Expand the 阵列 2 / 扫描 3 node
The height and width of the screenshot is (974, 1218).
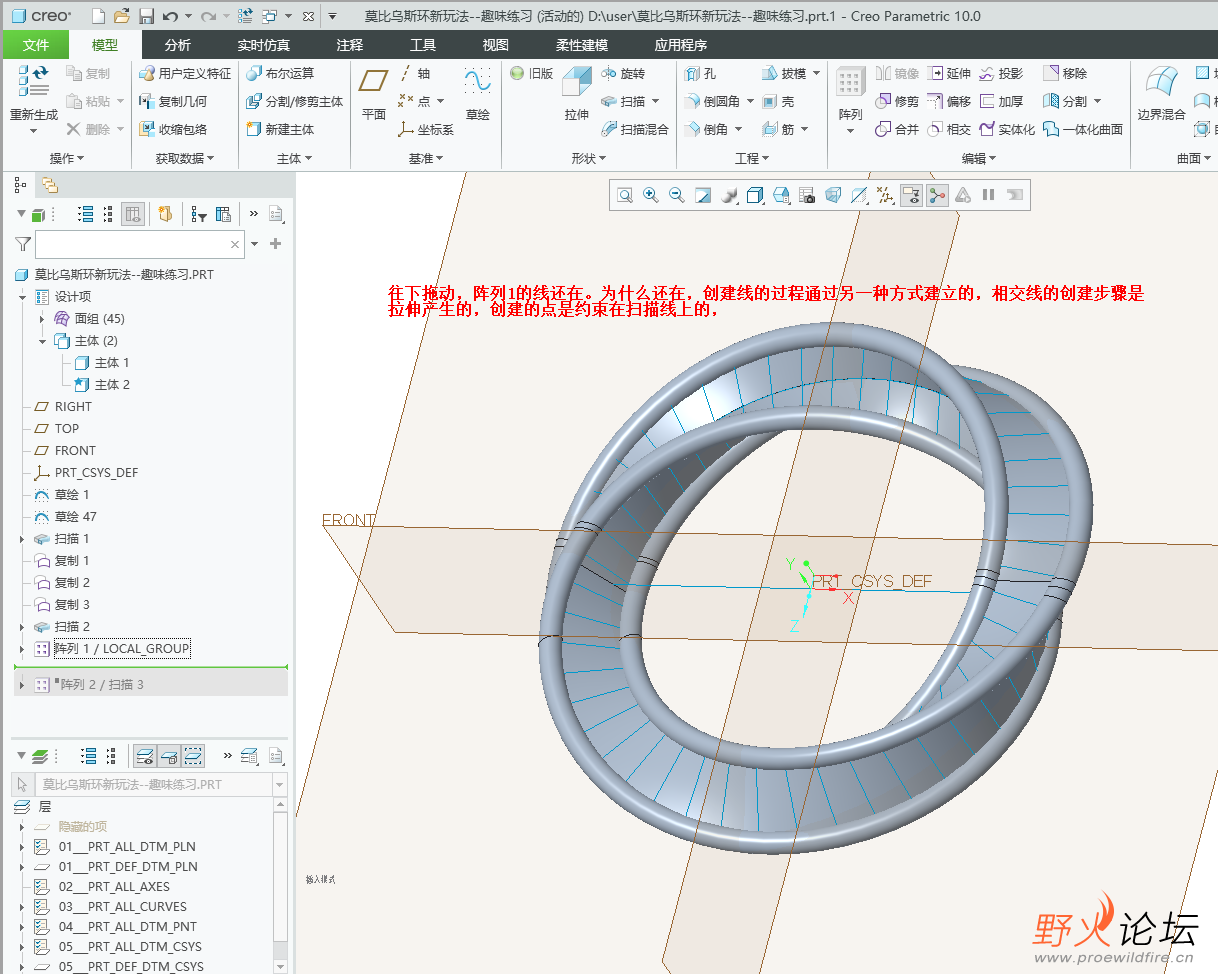pos(22,685)
